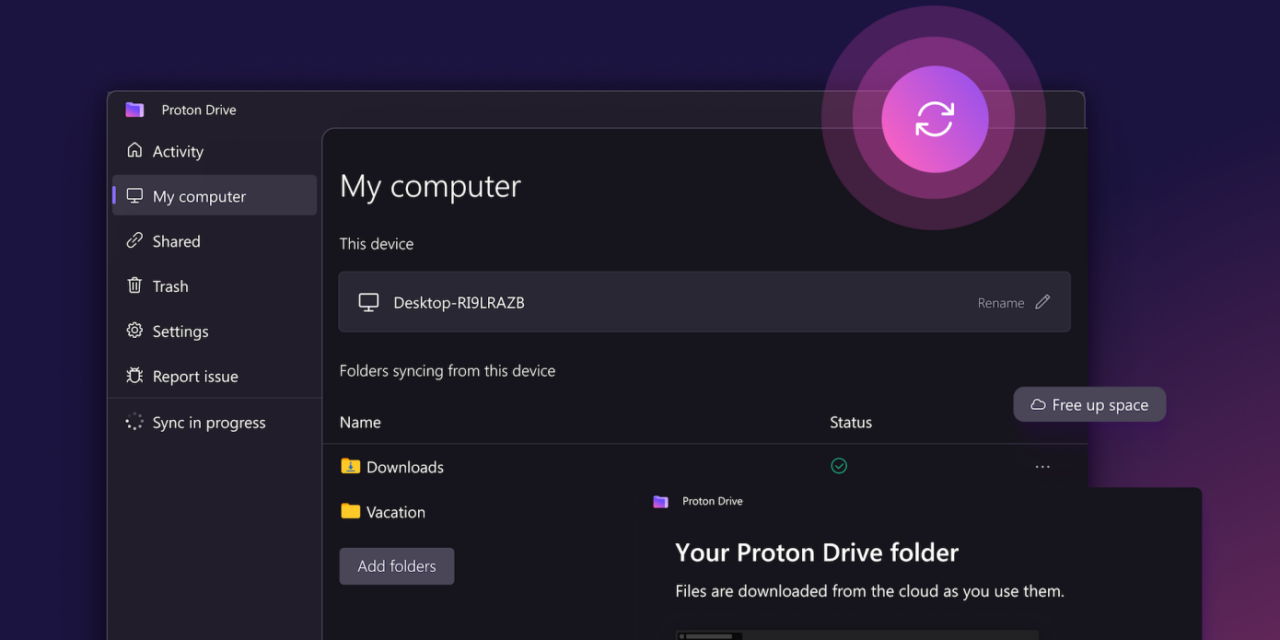This screenshot has height=640, width=1280.
Task: Click the Downloads folder icon
Action: (x=350, y=466)
